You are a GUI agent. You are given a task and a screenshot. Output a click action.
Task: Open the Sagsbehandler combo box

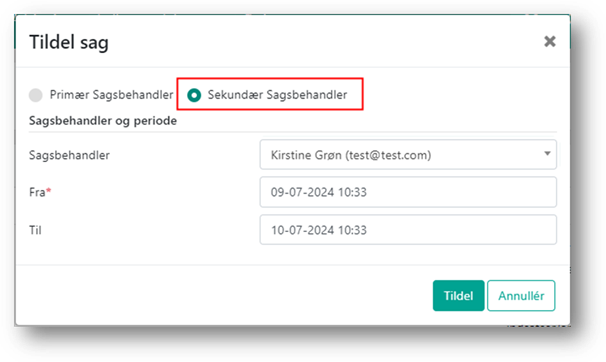click(x=408, y=155)
